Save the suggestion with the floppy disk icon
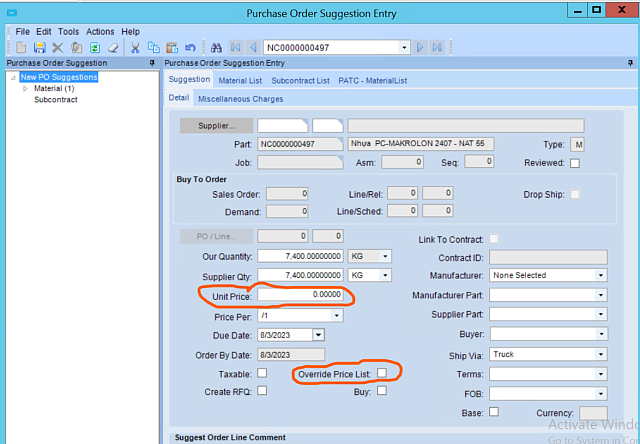Image resolution: width=640 pixels, height=444 pixels. [x=39, y=48]
